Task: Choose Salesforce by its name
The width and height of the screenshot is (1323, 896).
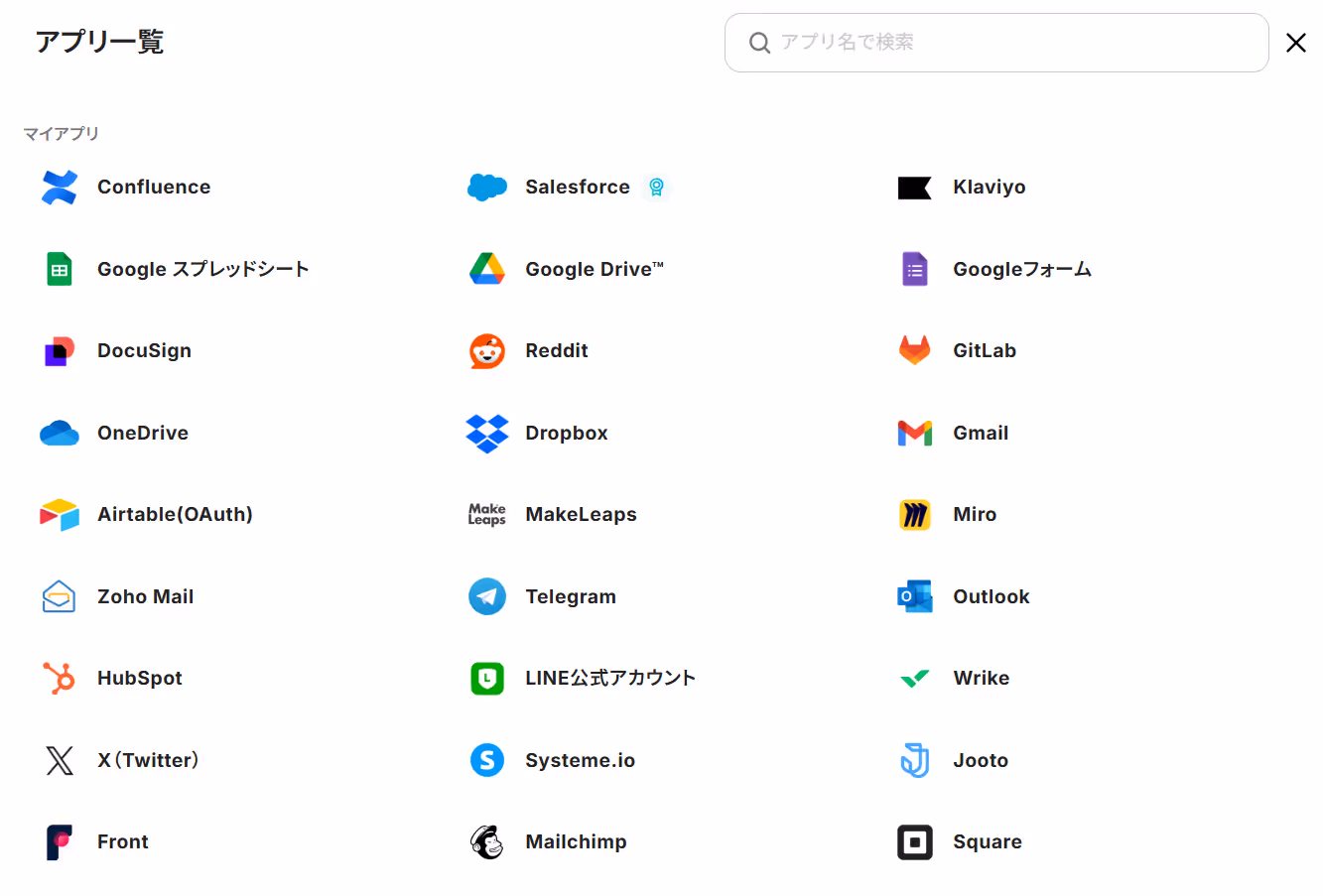Action: pyautogui.click(x=578, y=188)
